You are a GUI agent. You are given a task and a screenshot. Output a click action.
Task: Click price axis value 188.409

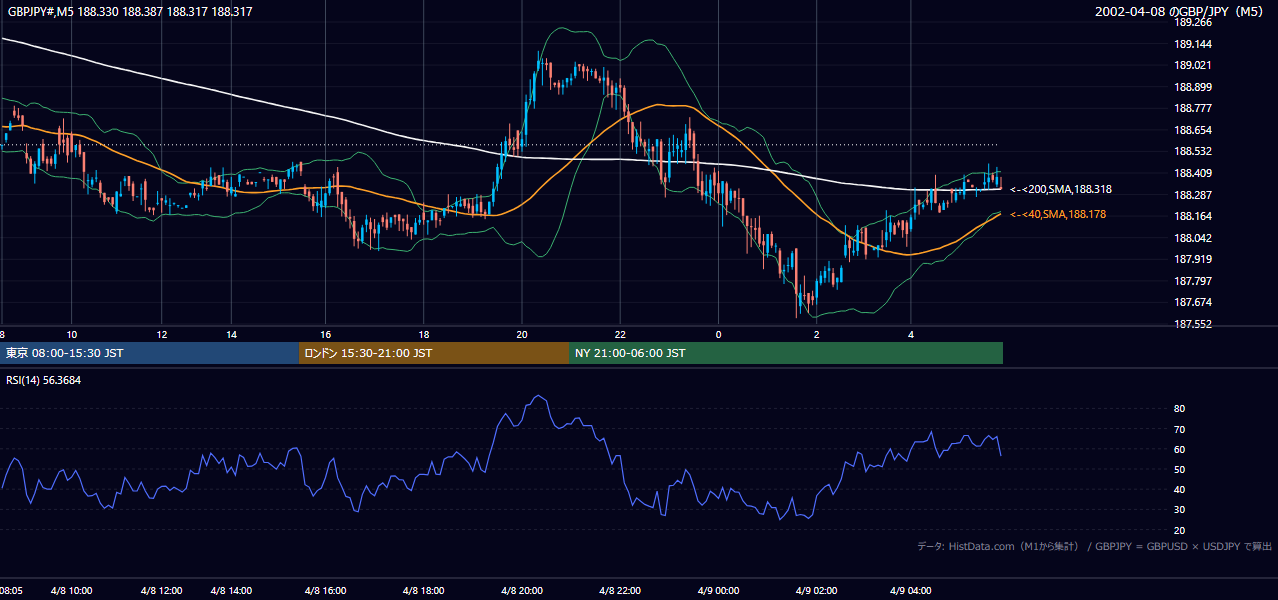point(1193,173)
